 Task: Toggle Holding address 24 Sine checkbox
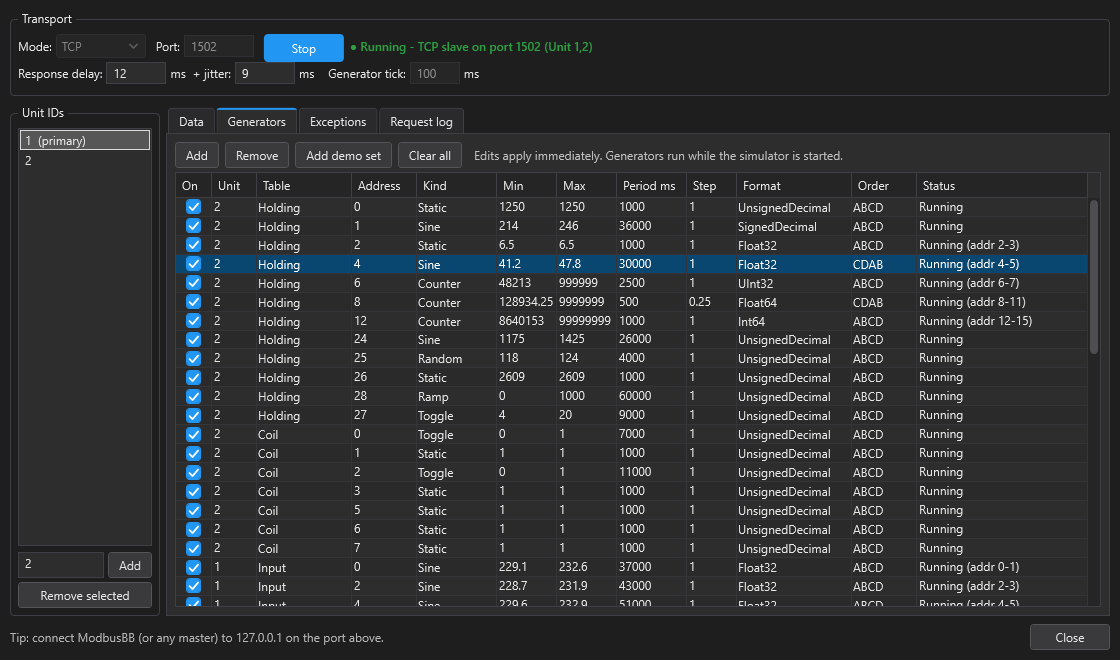194,339
